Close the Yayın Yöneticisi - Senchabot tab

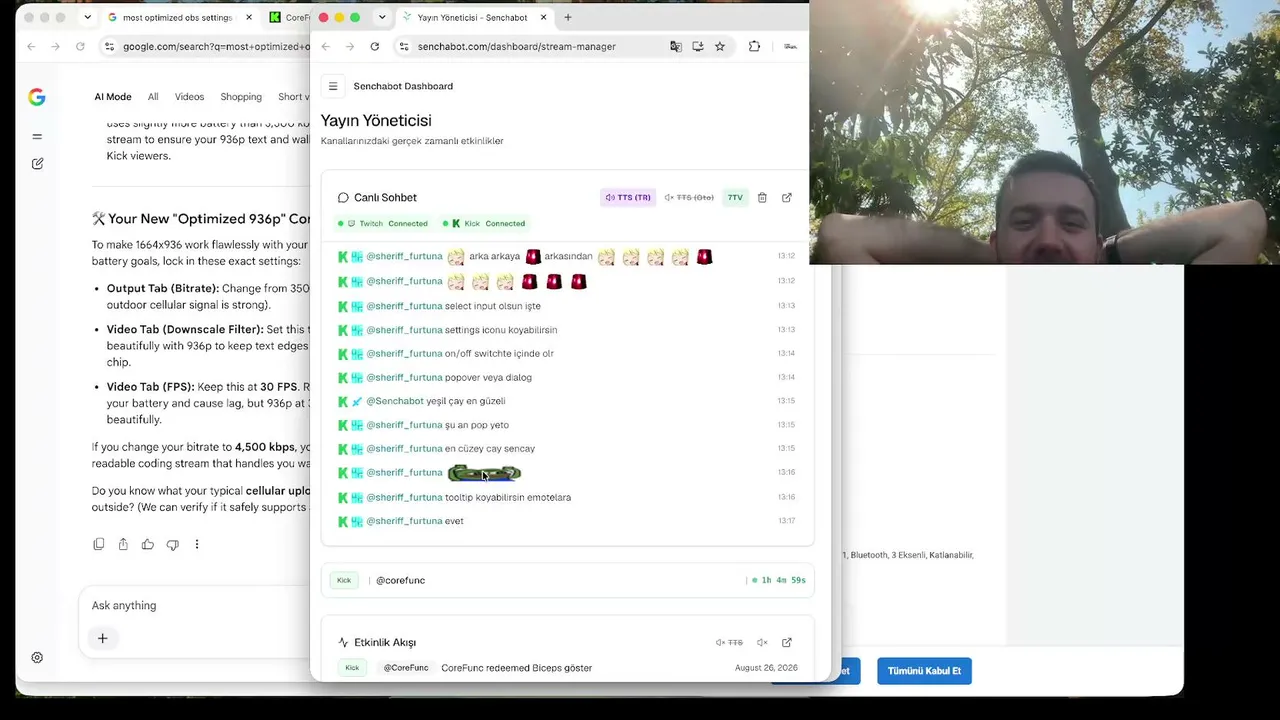543,17
